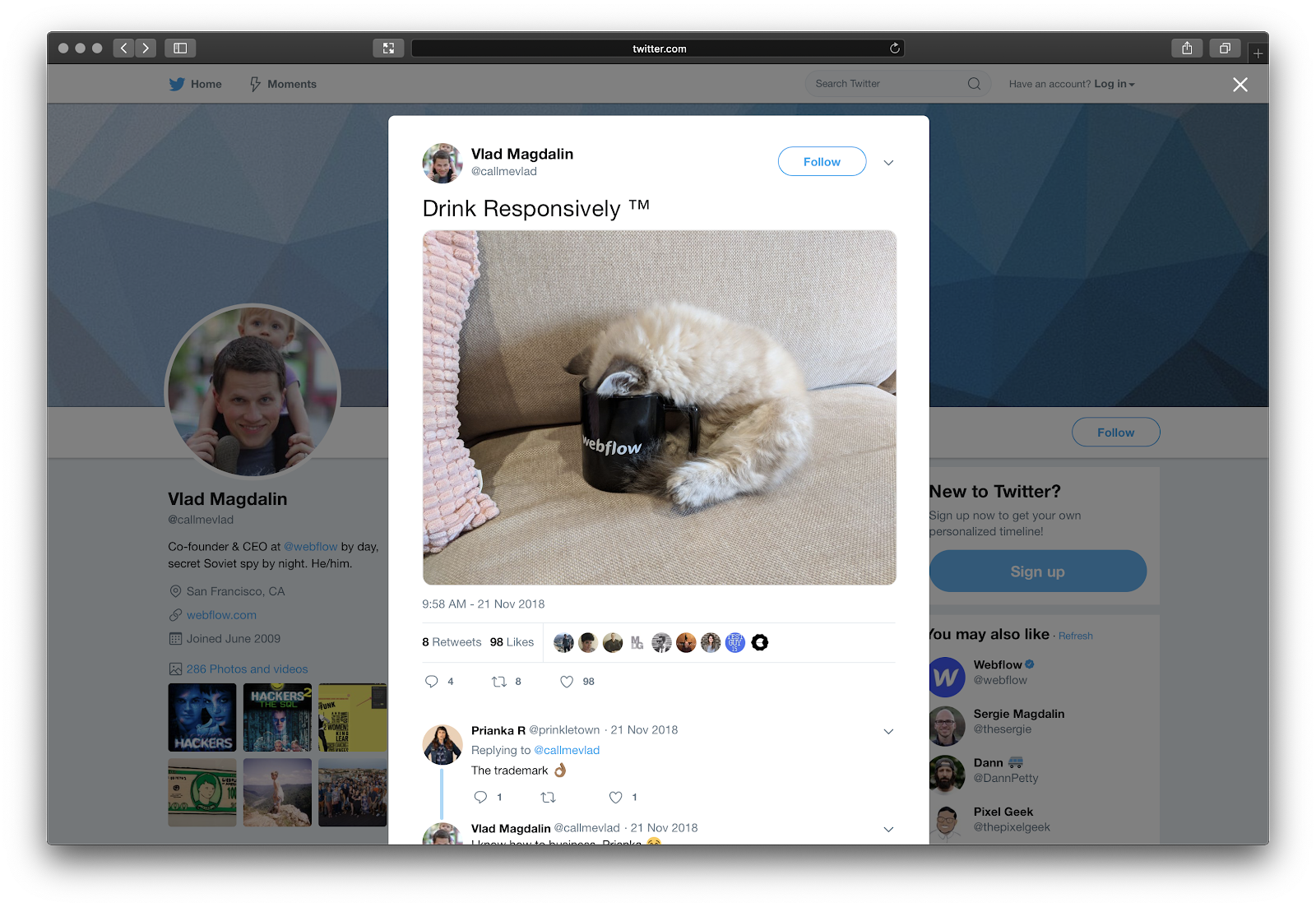The height and width of the screenshot is (907, 1316).
Task: Open Sergie Magdalin suggested account name
Action: pyautogui.click(x=1019, y=714)
